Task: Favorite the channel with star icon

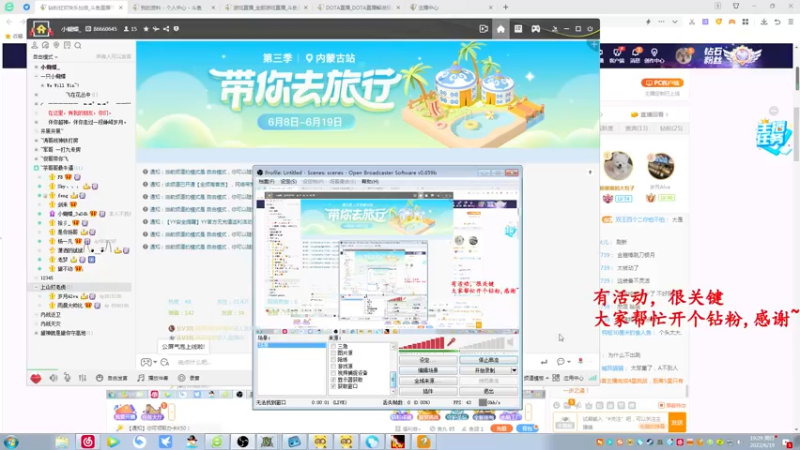Action: (x=146, y=29)
